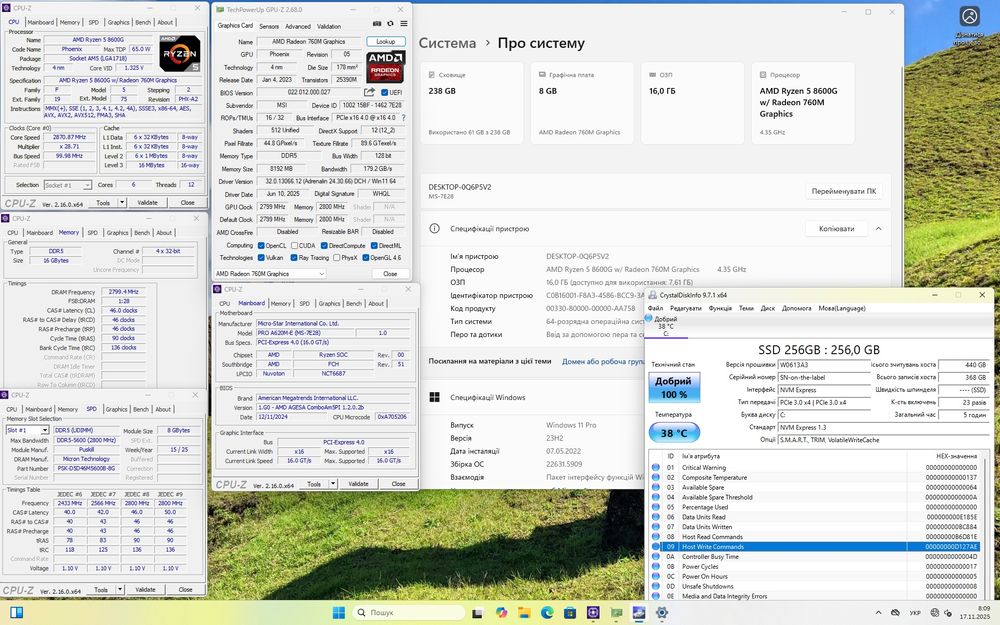The image size is (1000, 625).
Task: Click the desktop shortcut icon at top right
Action: click(x=969, y=18)
